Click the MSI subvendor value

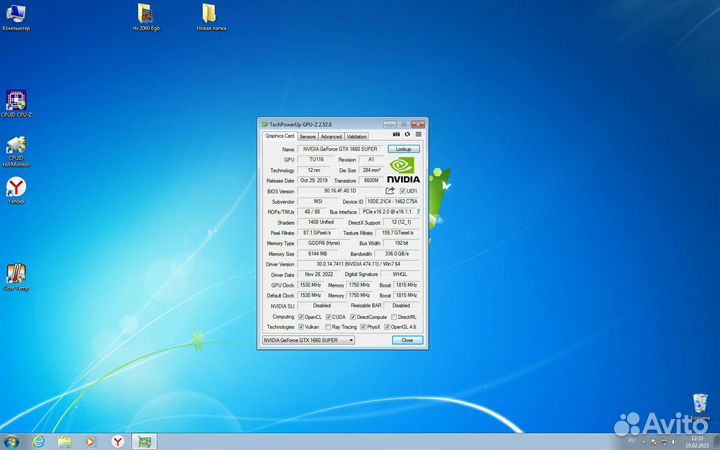(318, 201)
